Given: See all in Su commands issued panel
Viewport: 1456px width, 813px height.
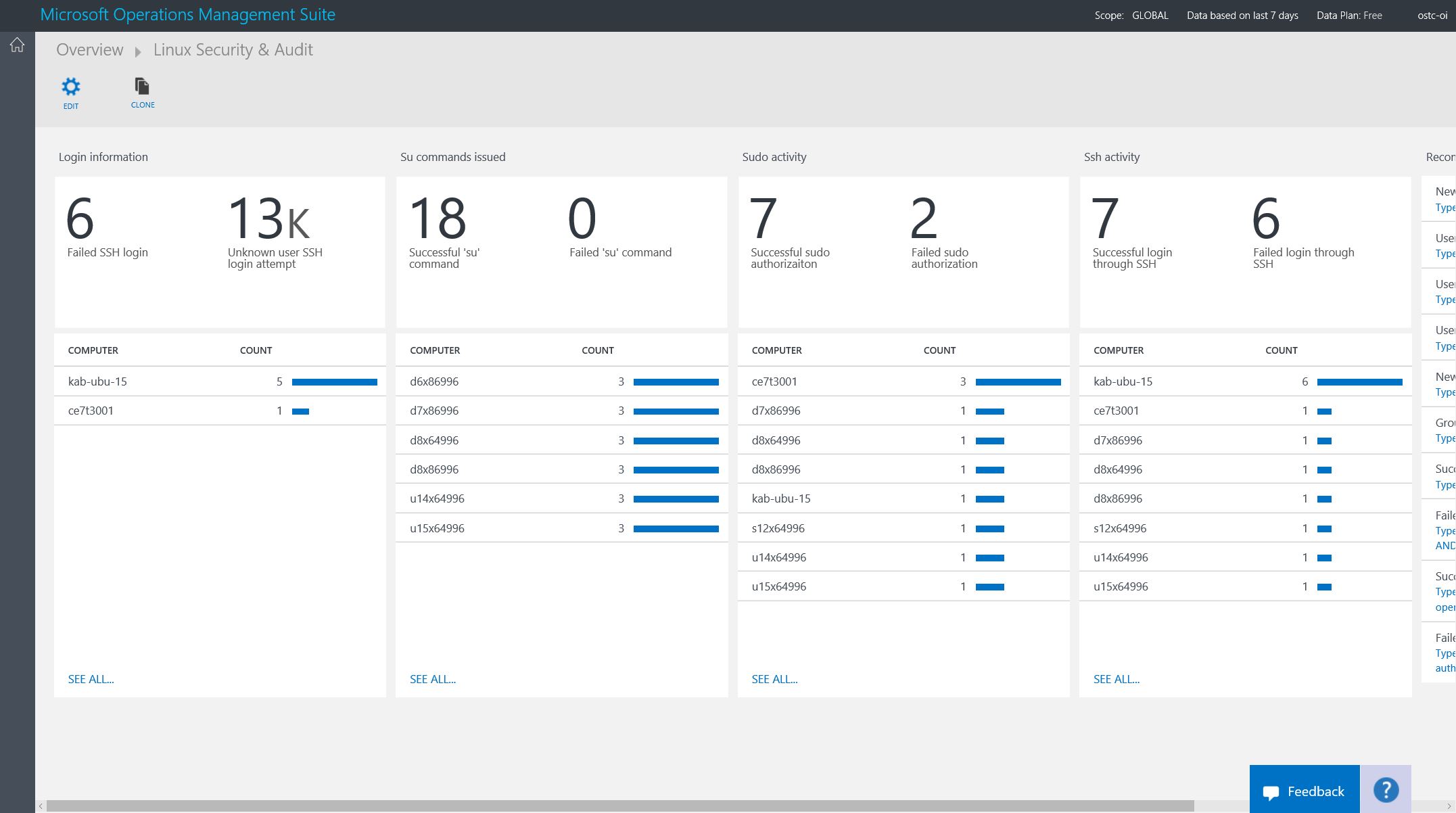Looking at the screenshot, I should tap(433, 679).
